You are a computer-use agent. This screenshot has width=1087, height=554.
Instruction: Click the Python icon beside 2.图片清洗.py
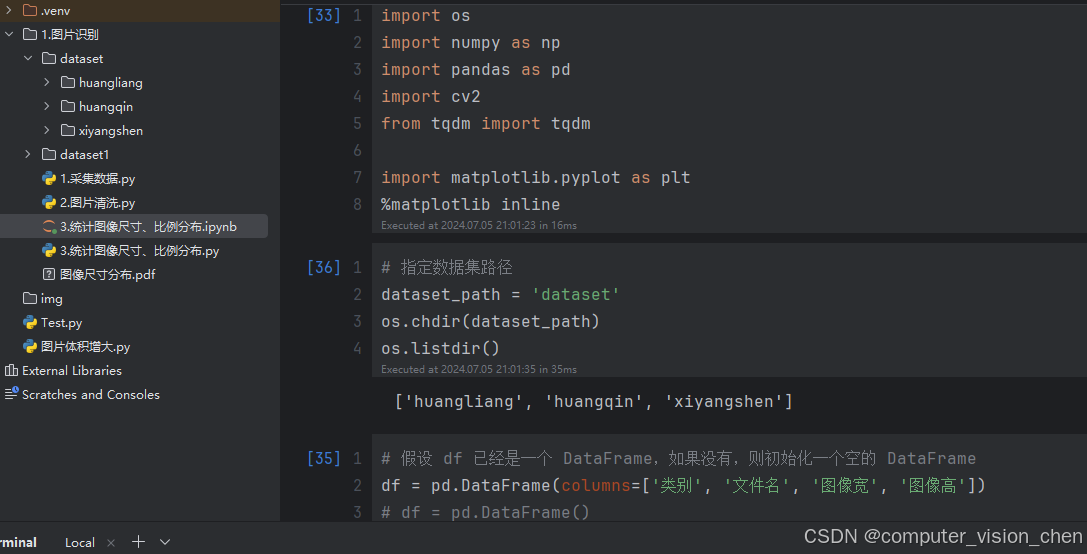48,203
